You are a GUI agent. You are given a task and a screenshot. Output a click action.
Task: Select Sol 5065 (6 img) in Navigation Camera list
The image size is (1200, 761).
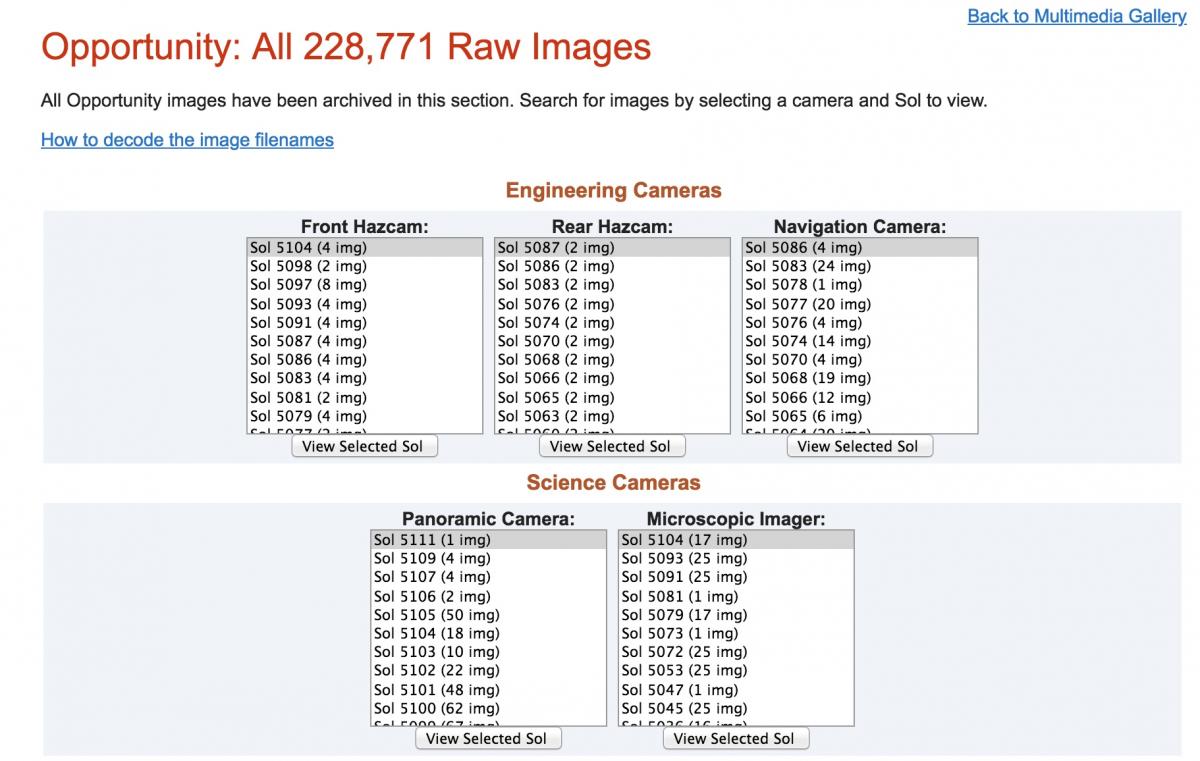859,416
